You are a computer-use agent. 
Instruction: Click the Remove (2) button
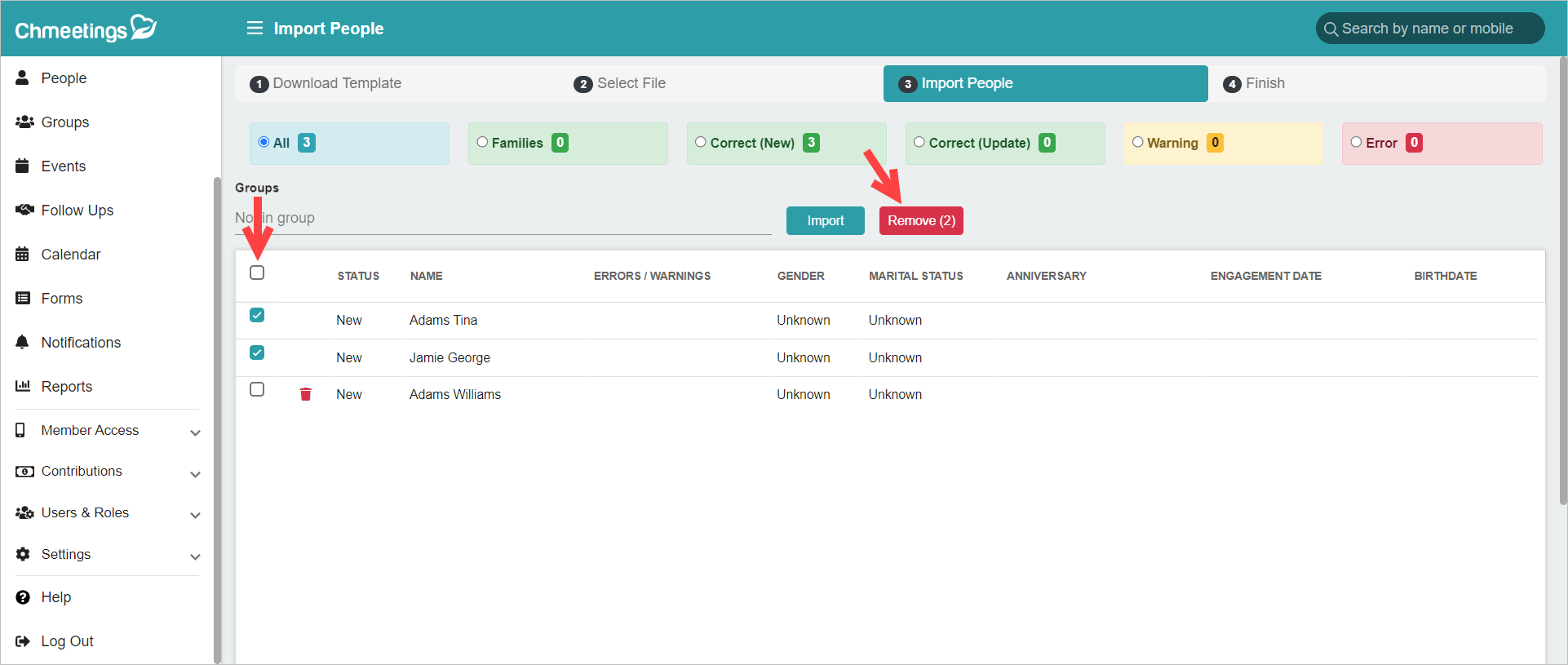[921, 220]
